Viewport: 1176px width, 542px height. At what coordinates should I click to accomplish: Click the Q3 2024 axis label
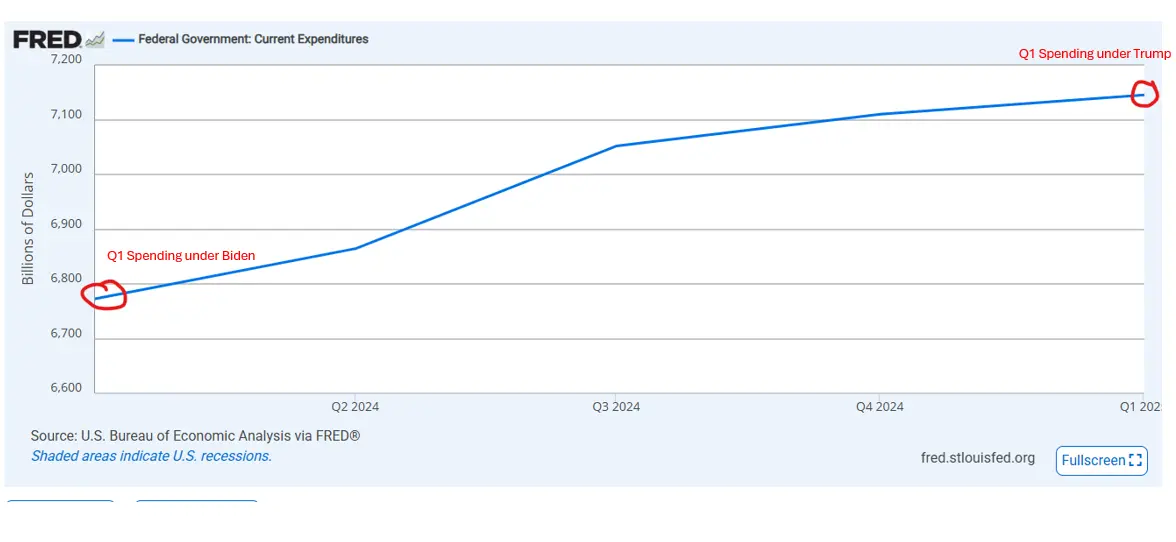(x=616, y=407)
